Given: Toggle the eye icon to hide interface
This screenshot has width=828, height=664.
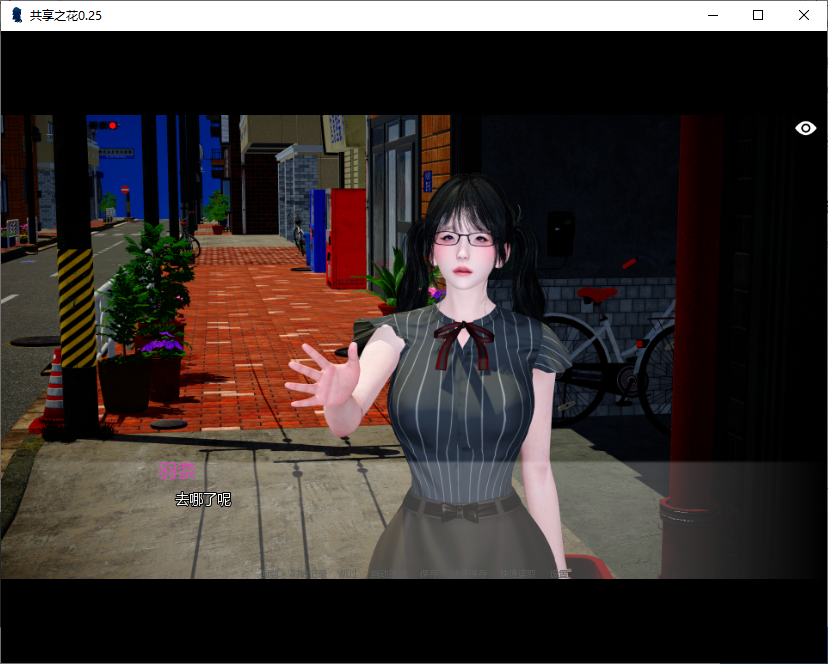Looking at the screenshot, I should (x=805, y=128).
